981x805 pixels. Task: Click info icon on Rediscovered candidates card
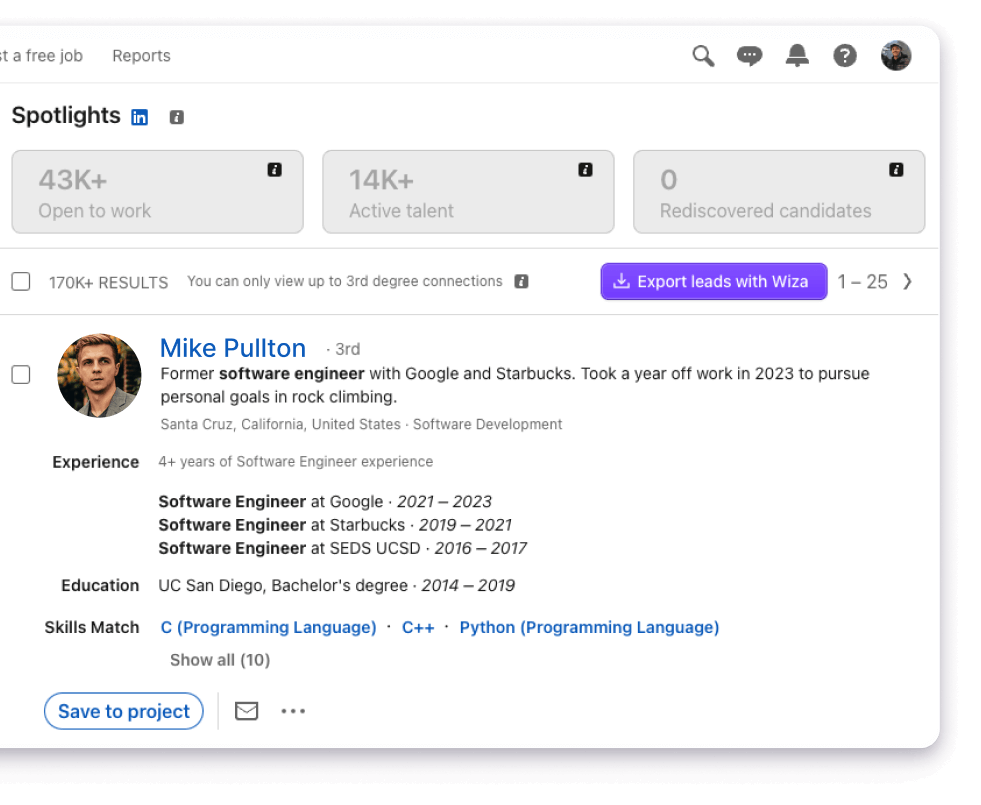(x=897, y=170)
